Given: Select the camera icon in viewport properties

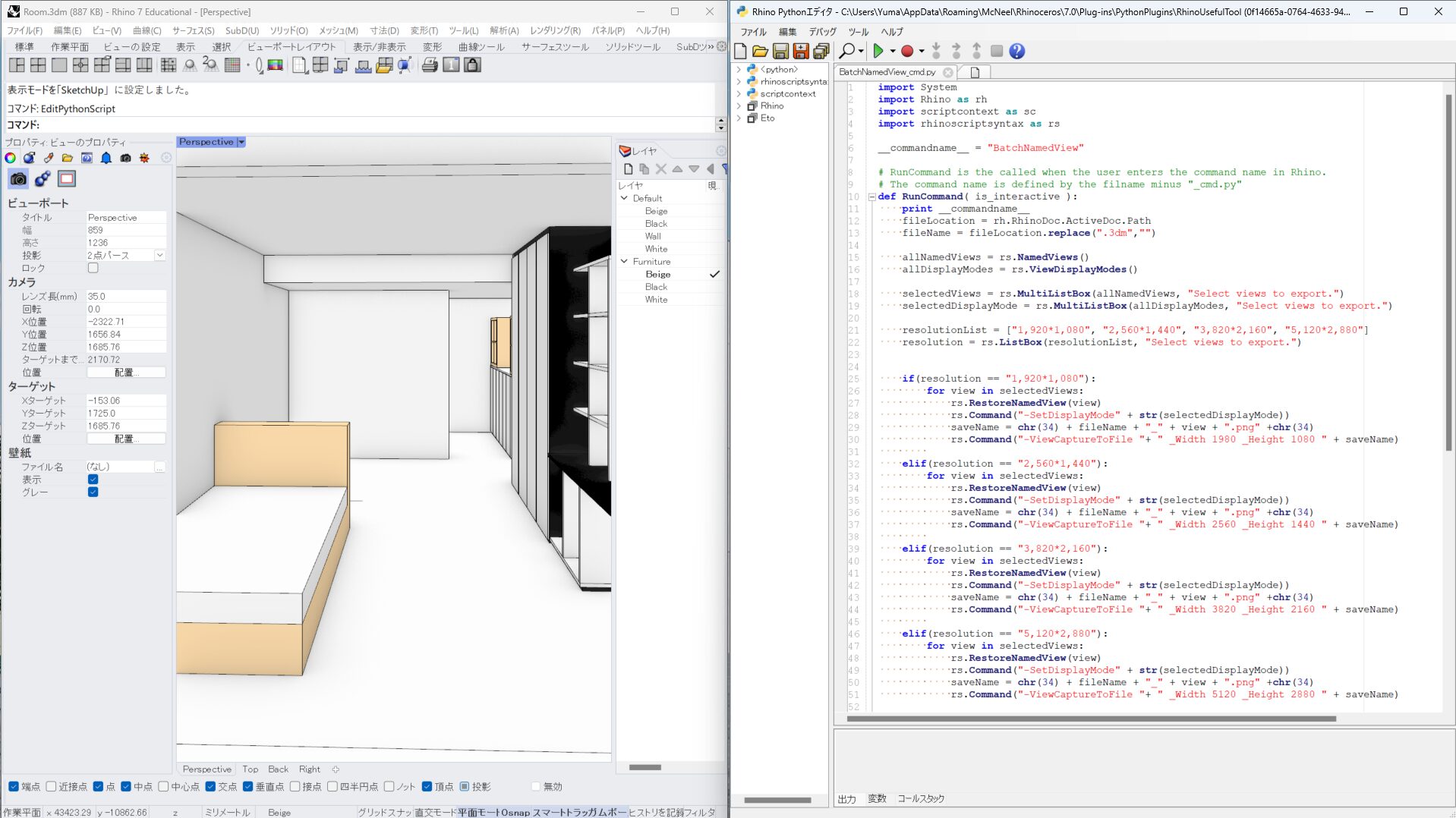Looking at the screenshot, I should click(x=18, y=179).
